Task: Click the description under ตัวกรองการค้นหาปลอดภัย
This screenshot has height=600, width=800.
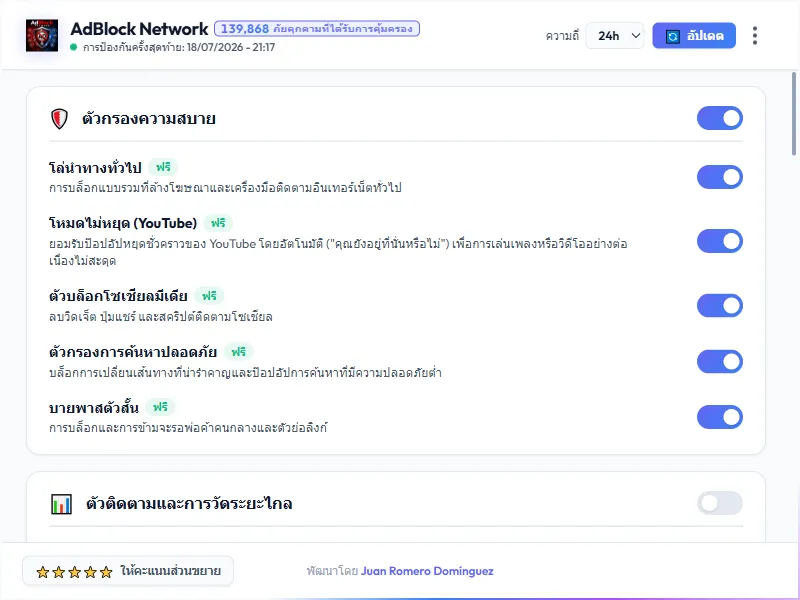Action: click(245, 373)
